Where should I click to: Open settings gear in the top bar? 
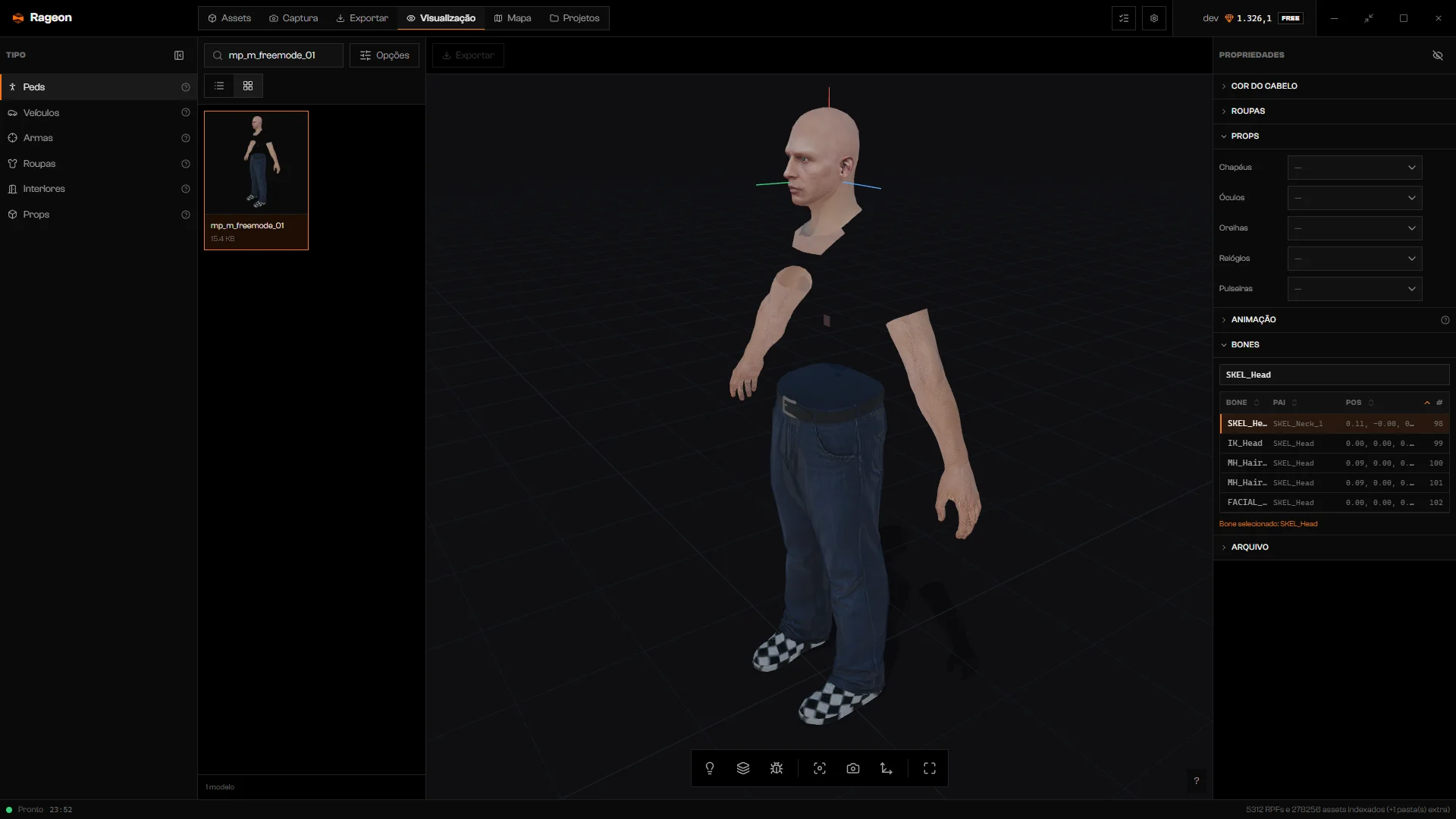tap(1154, 18)
